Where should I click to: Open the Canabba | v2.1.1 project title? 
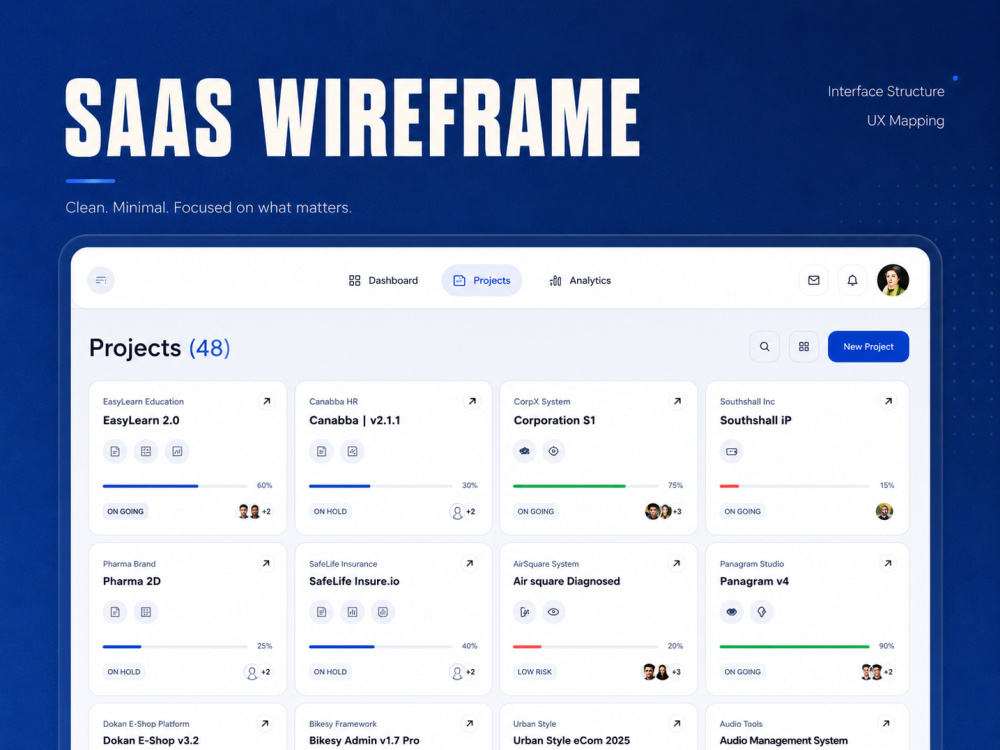(x=355, y=420)
